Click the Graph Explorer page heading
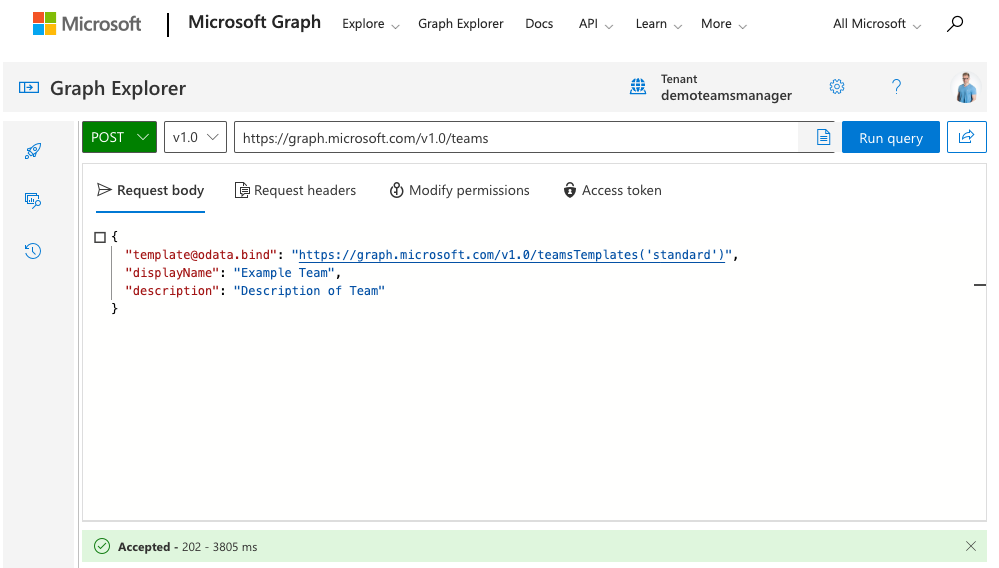This screenshot has height=568, width=999. click(x=118, y=88)
